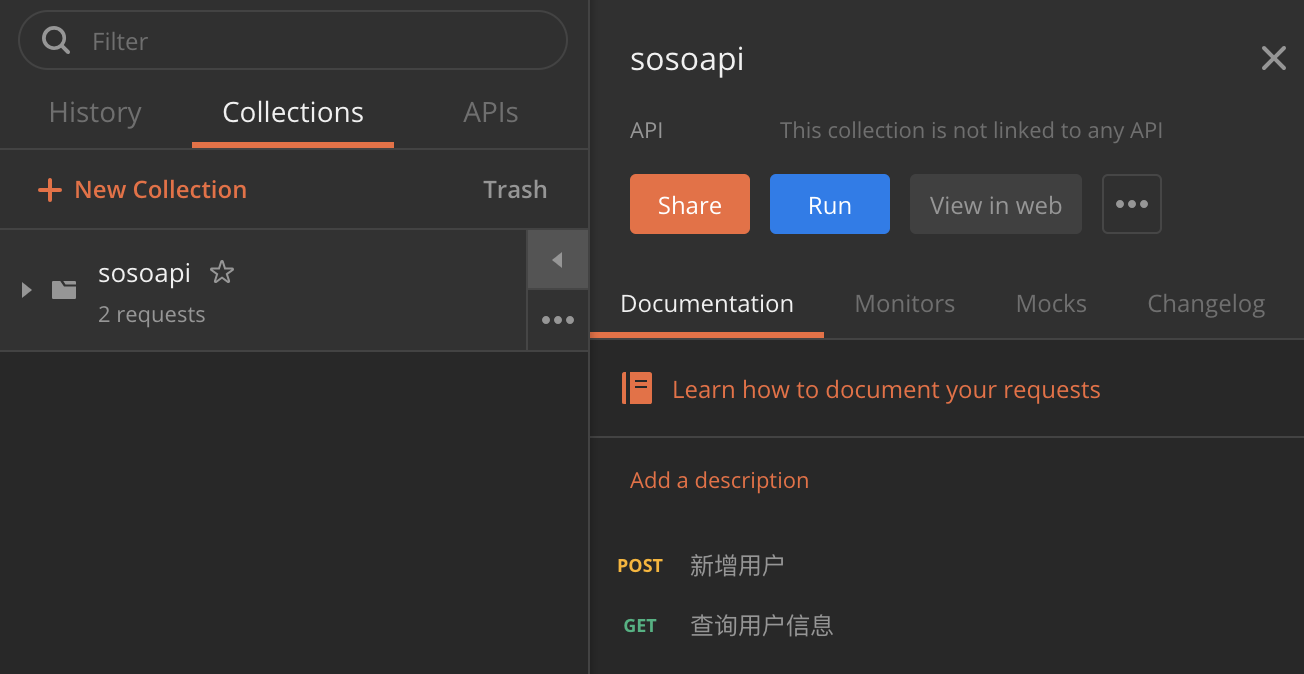This screenshot has width=1304, height=674.
Task: Switch to the History tab
Action: (x=95, y=112)
